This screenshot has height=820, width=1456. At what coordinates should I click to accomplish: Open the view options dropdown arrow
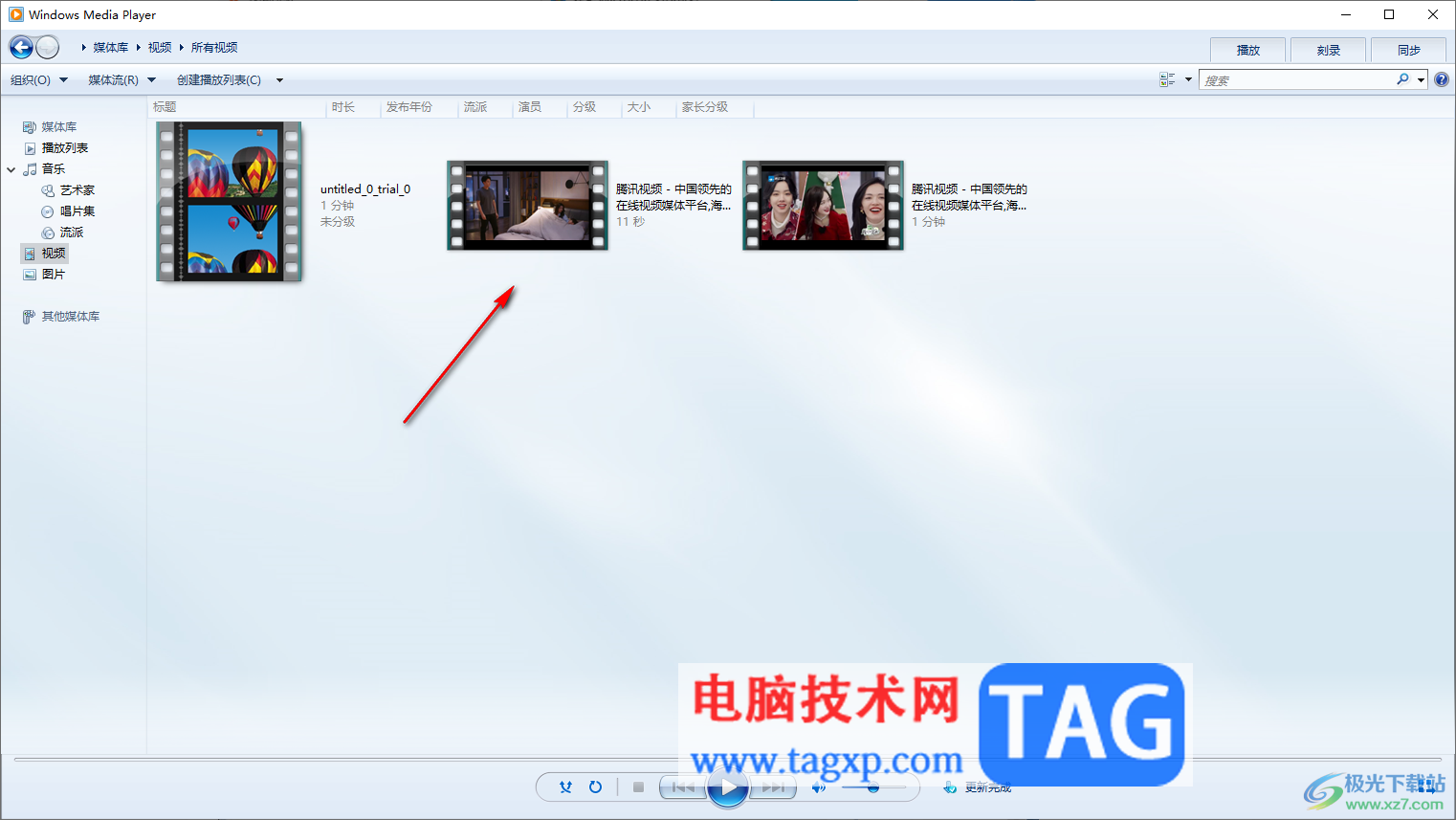[x=1188, y=80]
